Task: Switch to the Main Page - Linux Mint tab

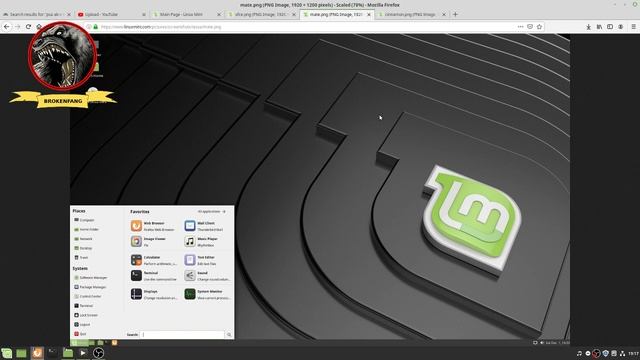Action: coord(187,14)
